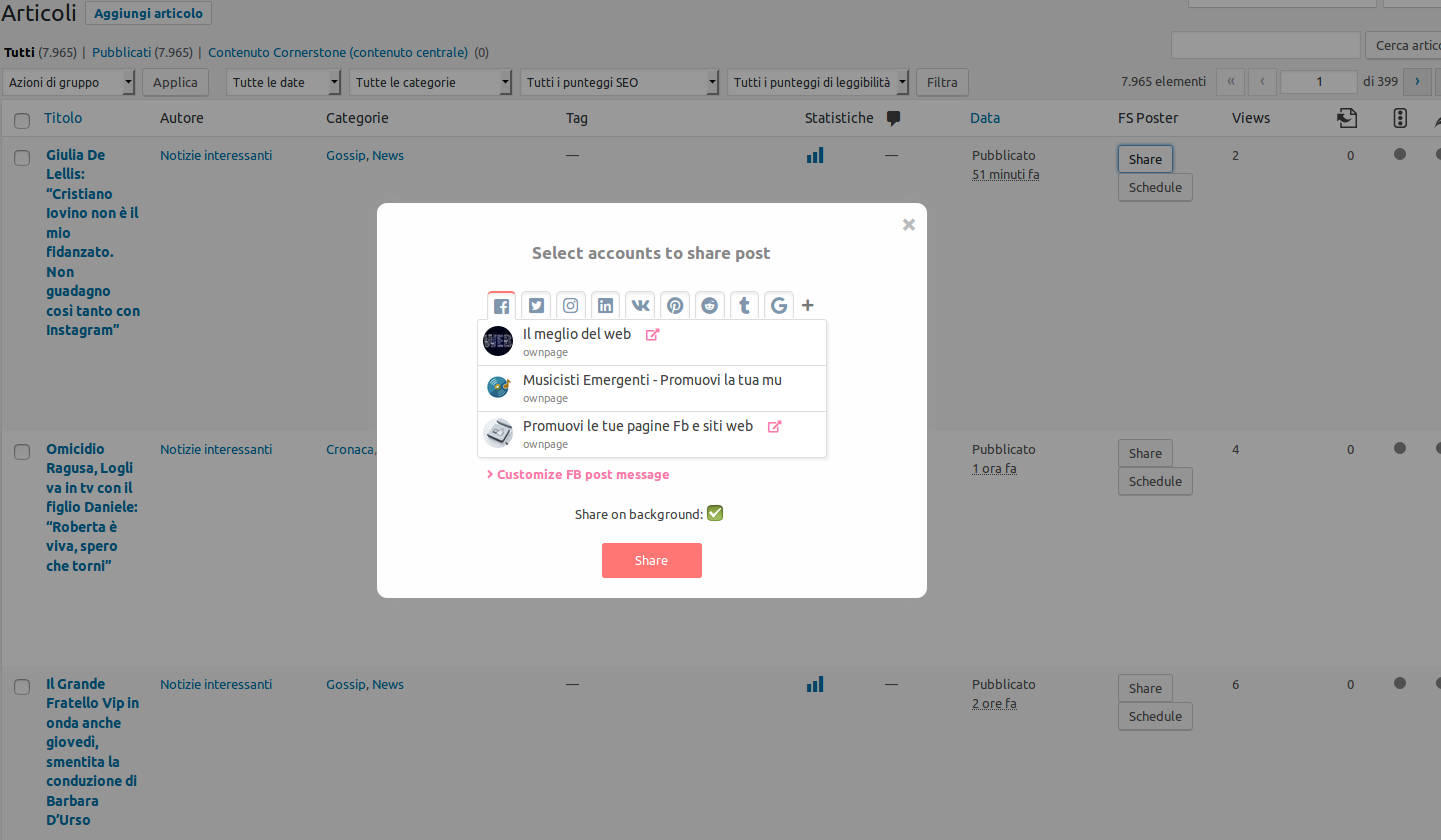The width and height of the screenshot is (1441, 840).
Task: Open Giulia De Lellis article title
Action: (92, 242)
